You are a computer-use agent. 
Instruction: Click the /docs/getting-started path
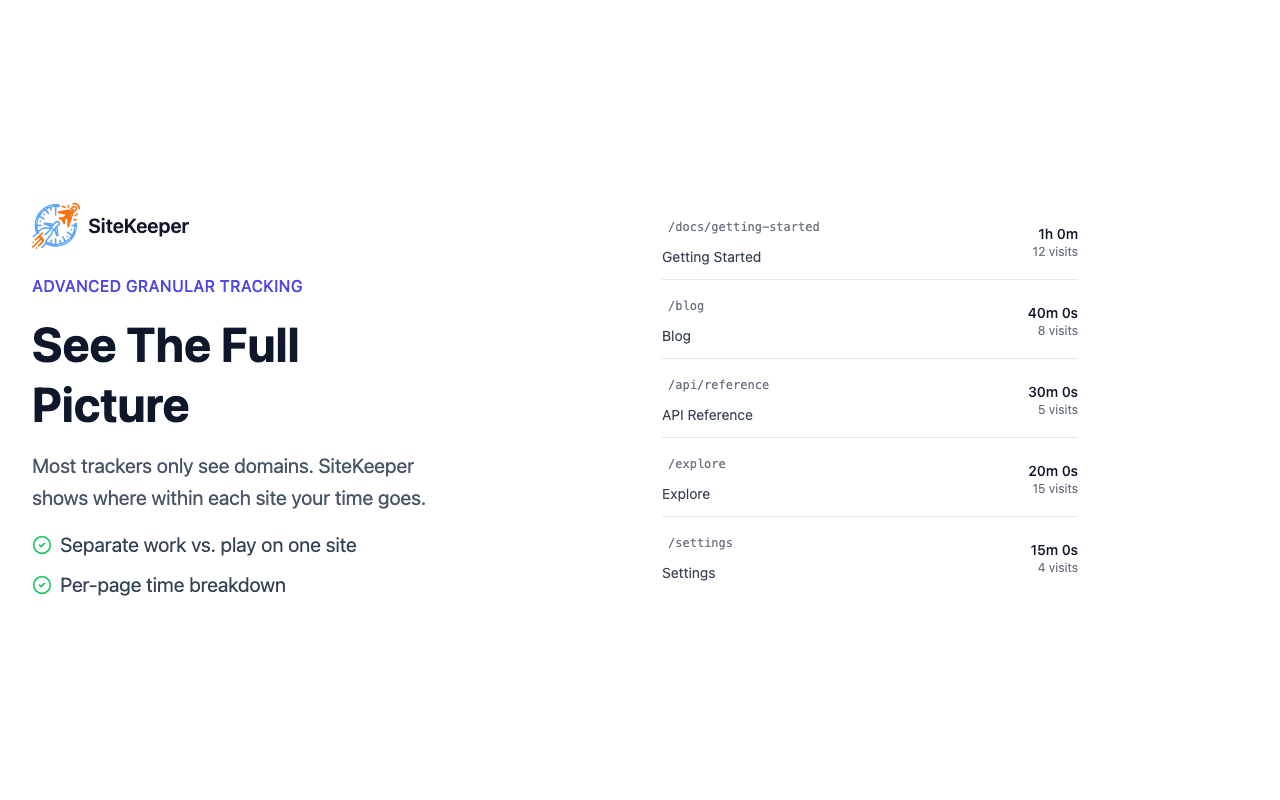click(743, 227)
